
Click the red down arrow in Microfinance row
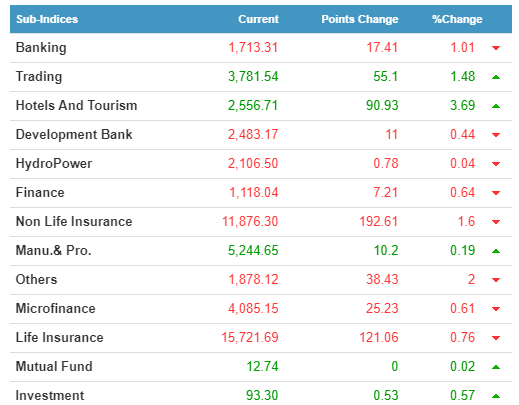click(x=496, y=309)
